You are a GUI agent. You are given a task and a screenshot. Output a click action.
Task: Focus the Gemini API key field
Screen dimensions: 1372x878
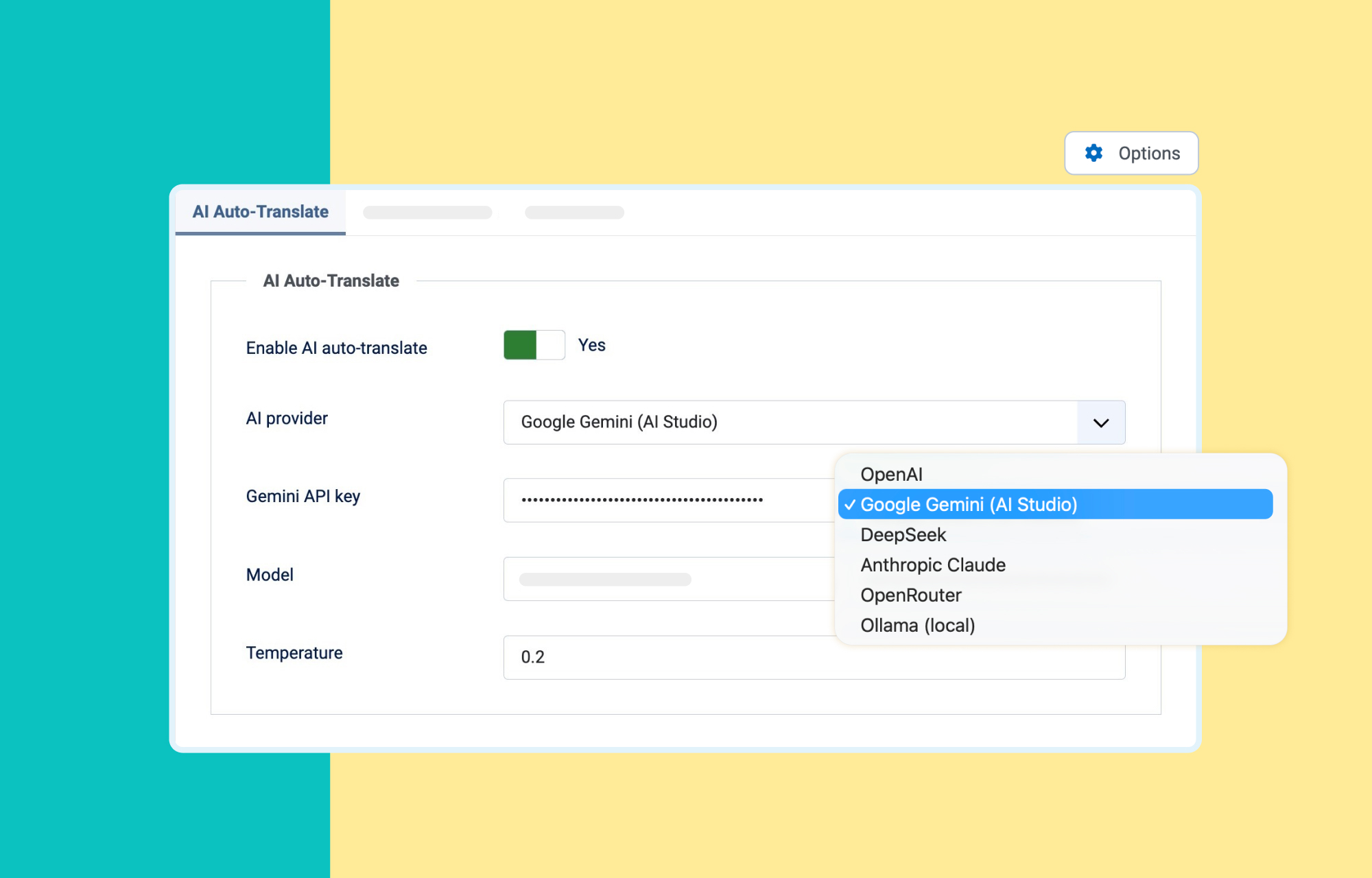[x=669, y=500]
